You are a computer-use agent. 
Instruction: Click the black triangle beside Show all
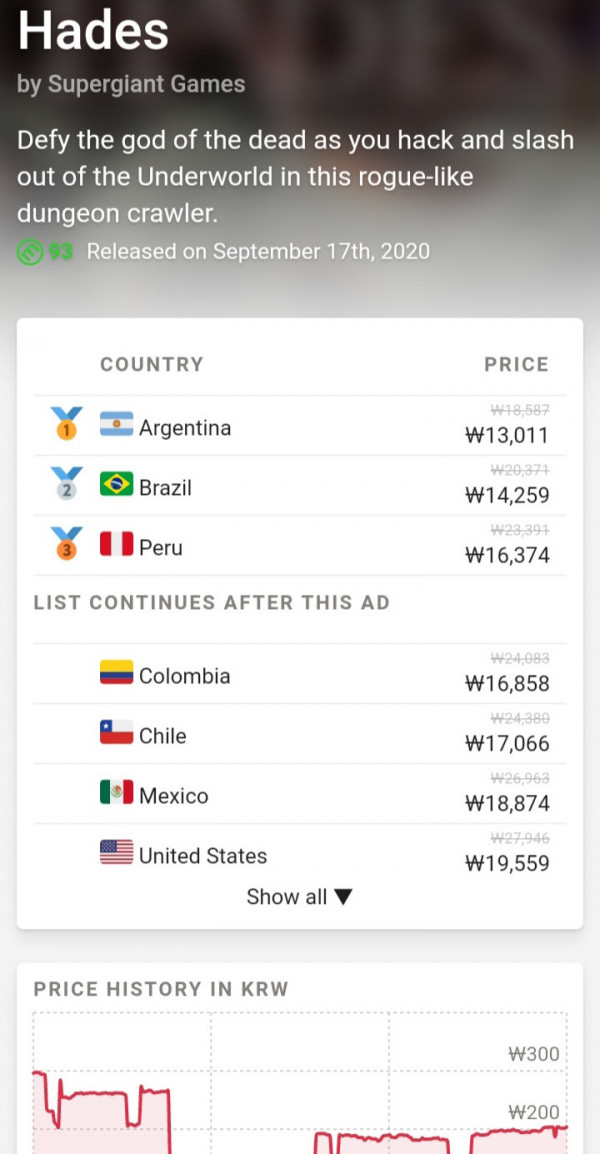[x=344, y=897]
